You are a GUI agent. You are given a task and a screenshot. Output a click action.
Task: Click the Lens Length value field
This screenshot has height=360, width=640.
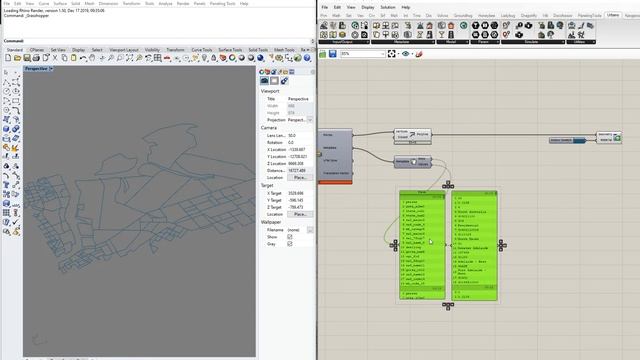click(x=300, y=136)
